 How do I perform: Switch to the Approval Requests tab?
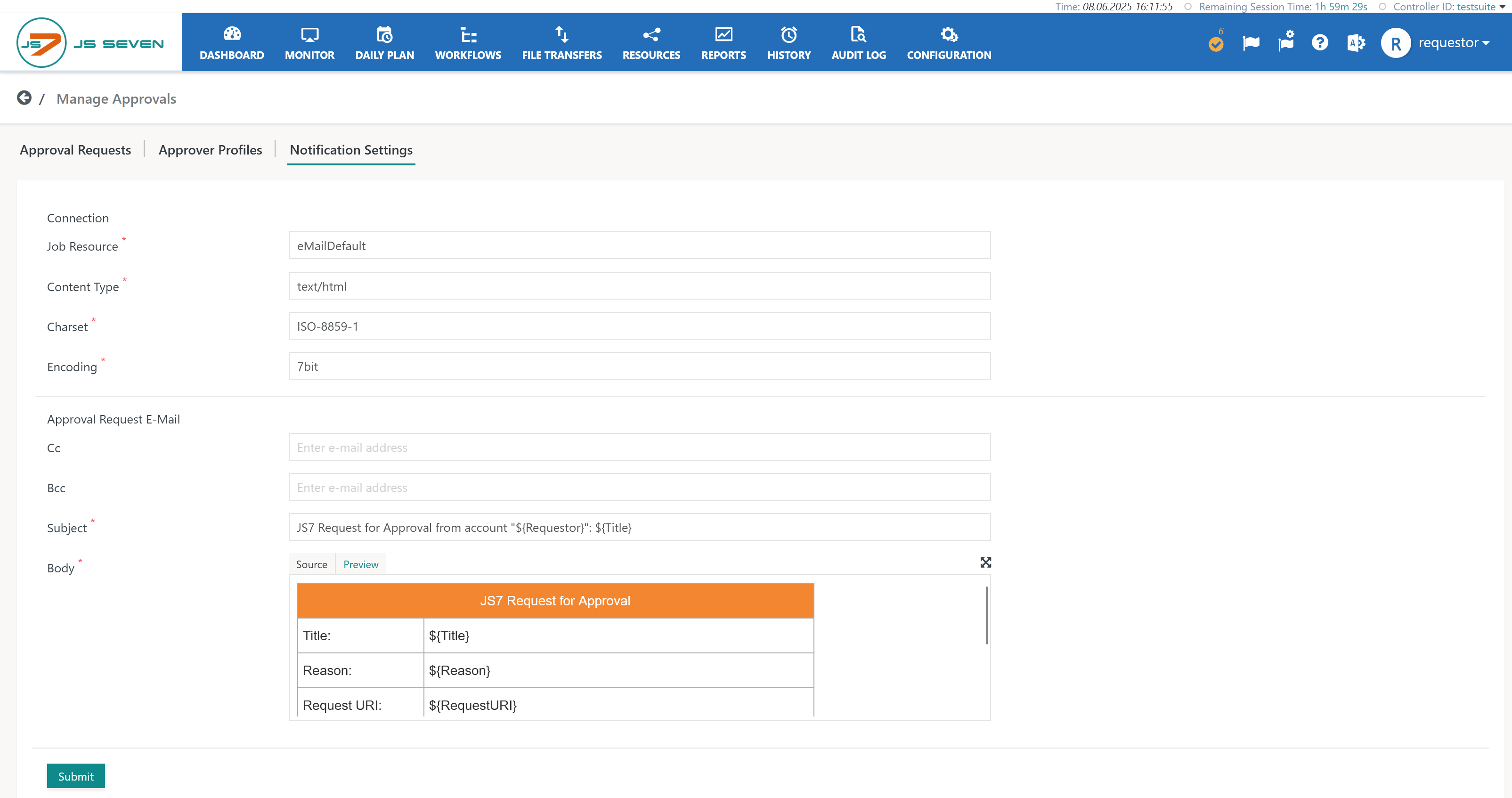point(75,150)
